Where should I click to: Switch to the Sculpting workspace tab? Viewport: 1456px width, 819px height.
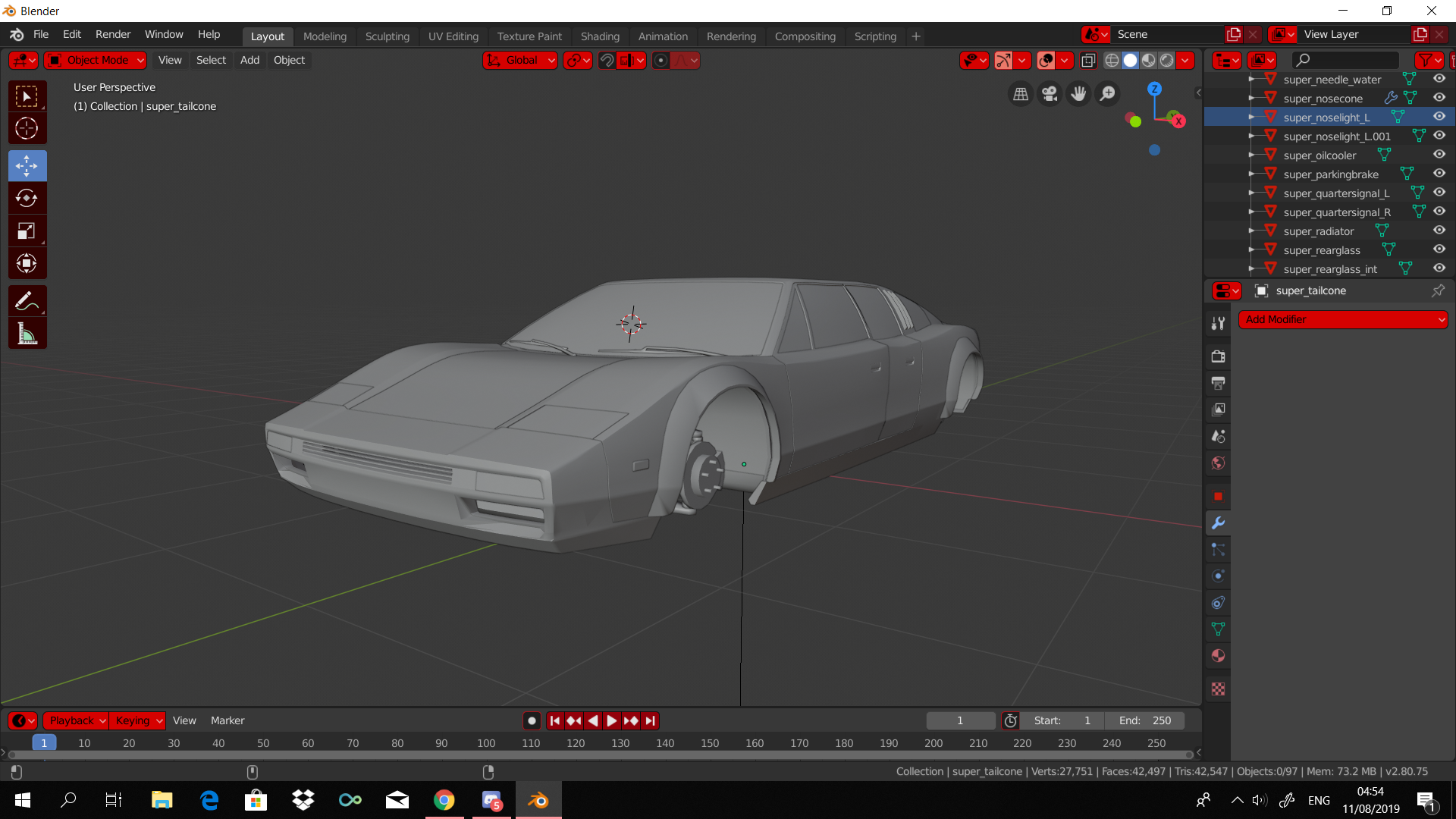click(x=387, y=36)
